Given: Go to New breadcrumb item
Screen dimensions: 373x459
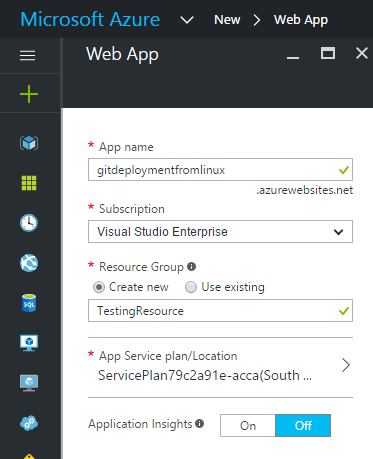Looking at the screenshot, I should click(x=227, y=20).
